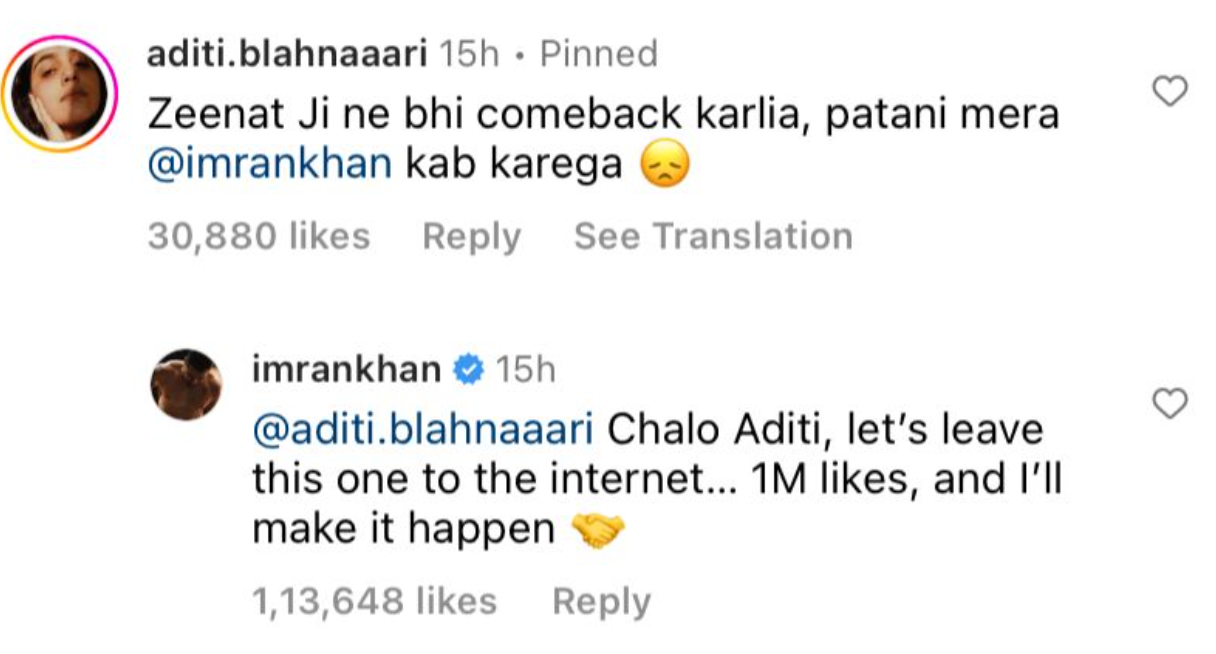Open aditi.blahnaaari's profile picture
The image size is (1216, 654).
pos(59,95)
